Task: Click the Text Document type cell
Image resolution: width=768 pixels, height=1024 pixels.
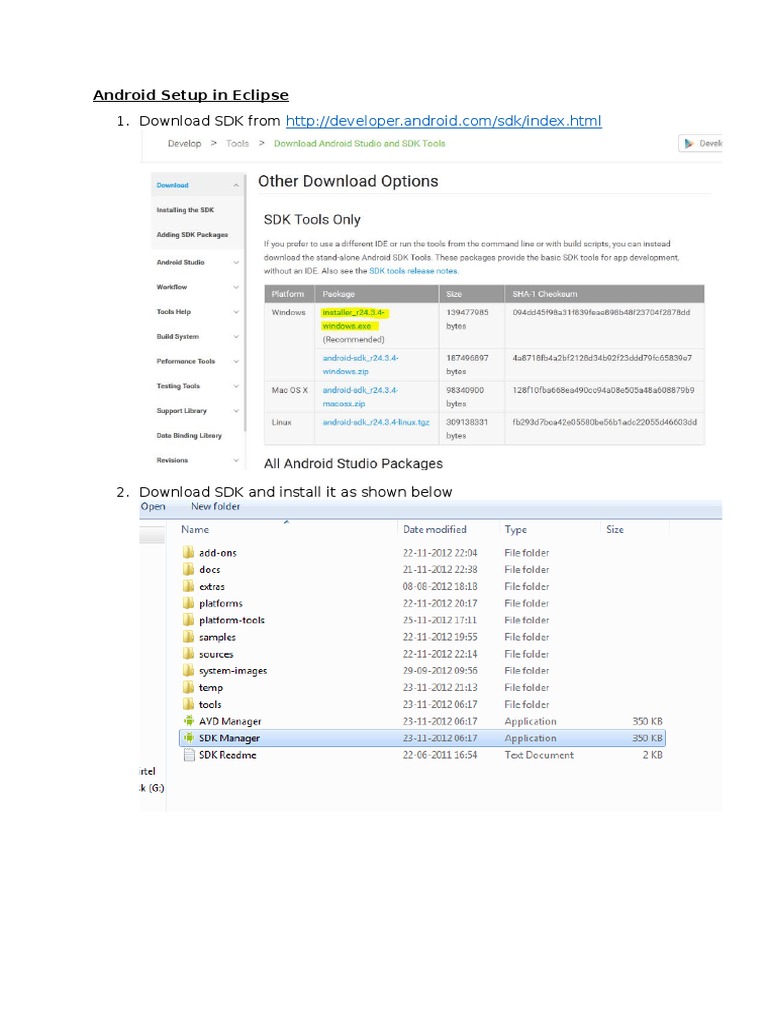Action: (x=539, y=755)
